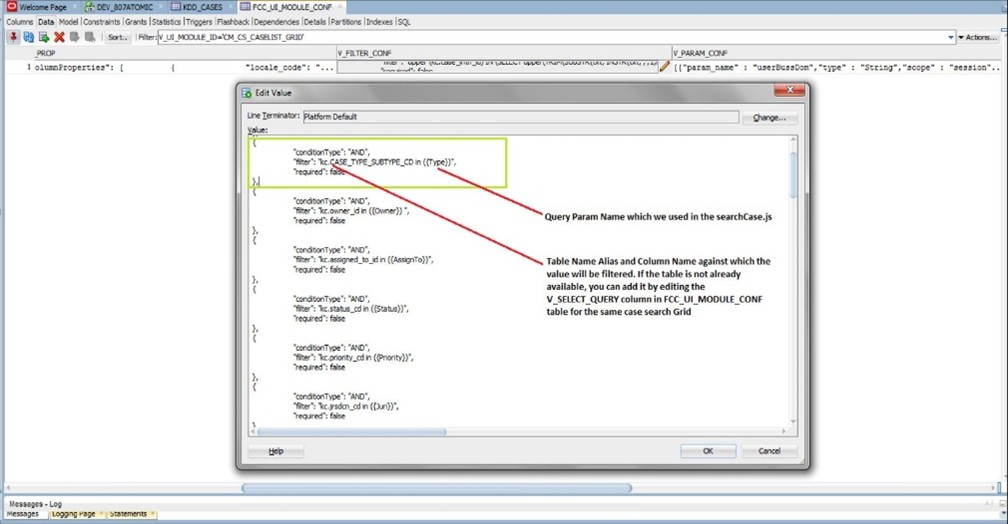Click the kc.CASE_TYPE_SUBTYPE_CD filter line
This screenshot has height=524, width=1008.
click(x=375, y=162)
